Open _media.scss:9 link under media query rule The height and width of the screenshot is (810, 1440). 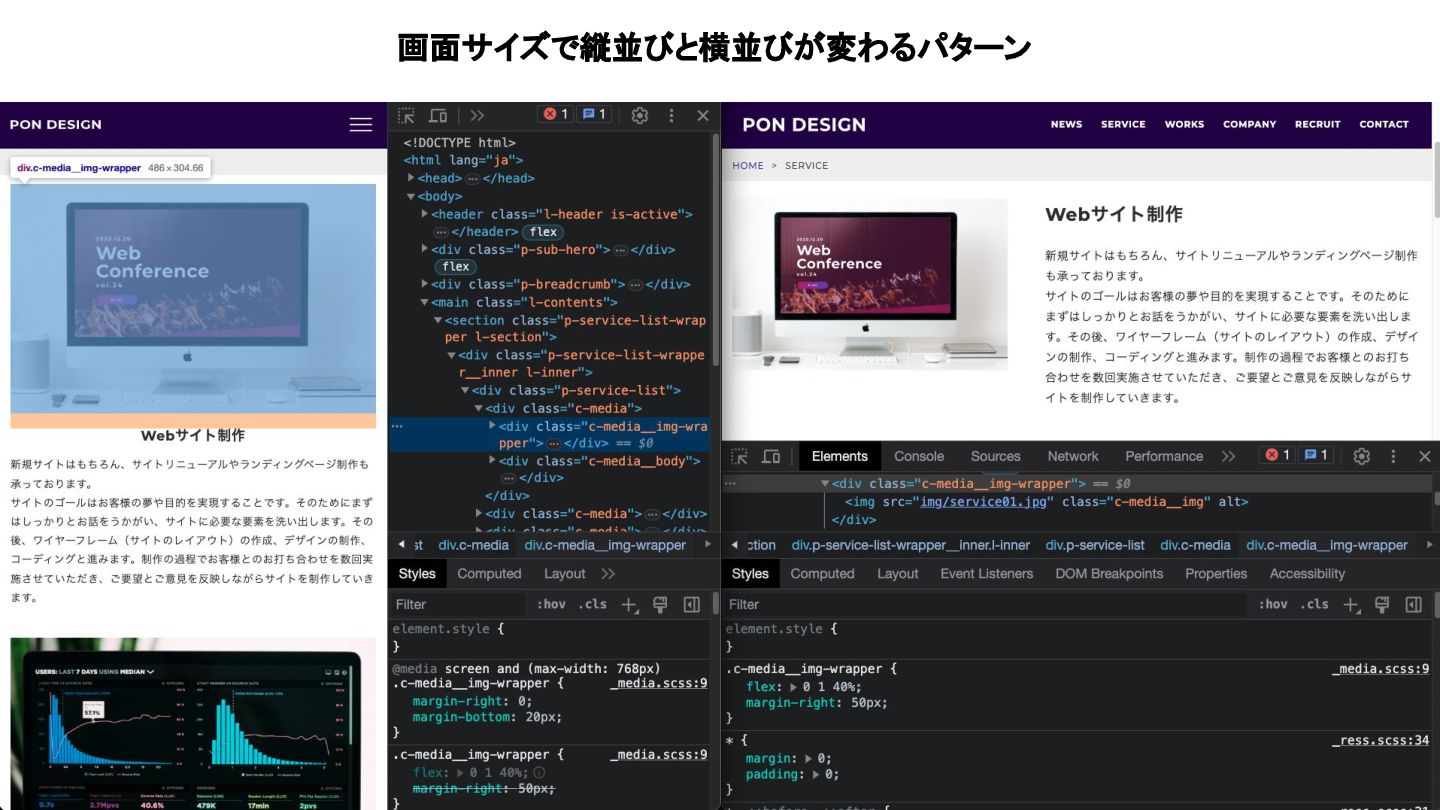(x=658, y=683)
